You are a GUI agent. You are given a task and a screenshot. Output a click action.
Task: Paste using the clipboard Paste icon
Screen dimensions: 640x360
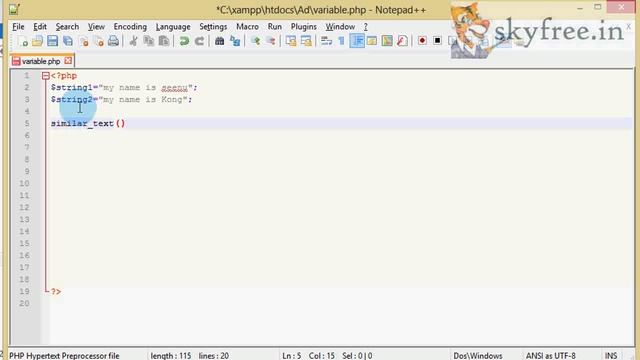164,41
